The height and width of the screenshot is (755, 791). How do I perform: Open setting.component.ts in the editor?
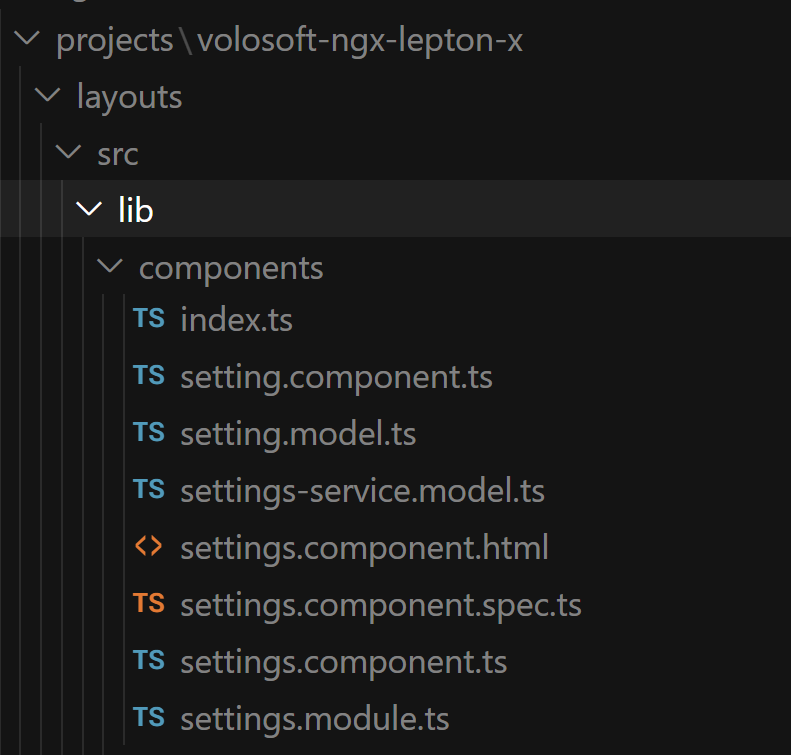coord(336,377)
